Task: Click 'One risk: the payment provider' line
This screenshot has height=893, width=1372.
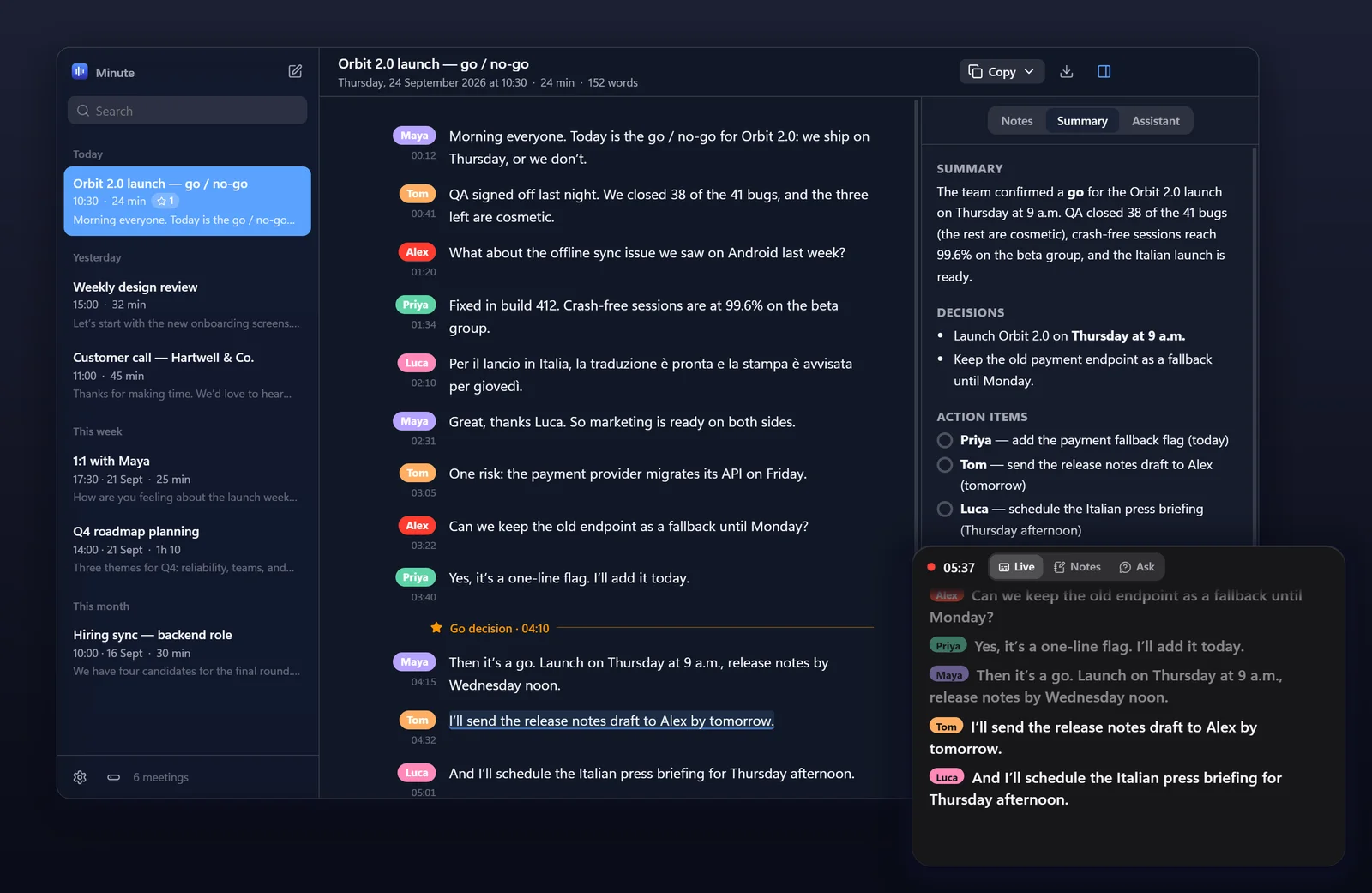Action: [628, 474]
